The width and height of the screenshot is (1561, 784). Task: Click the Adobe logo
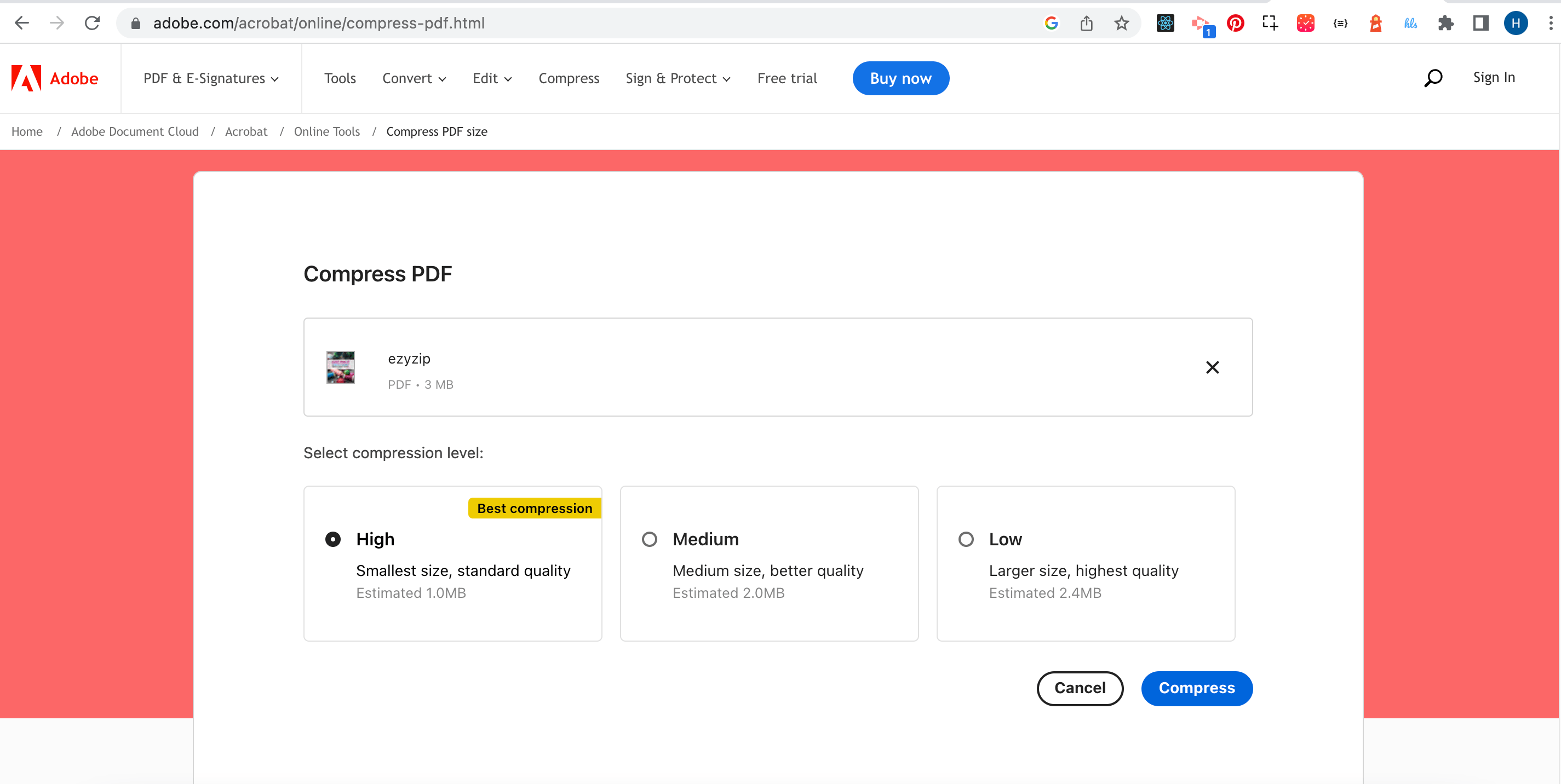coord(55,78)
